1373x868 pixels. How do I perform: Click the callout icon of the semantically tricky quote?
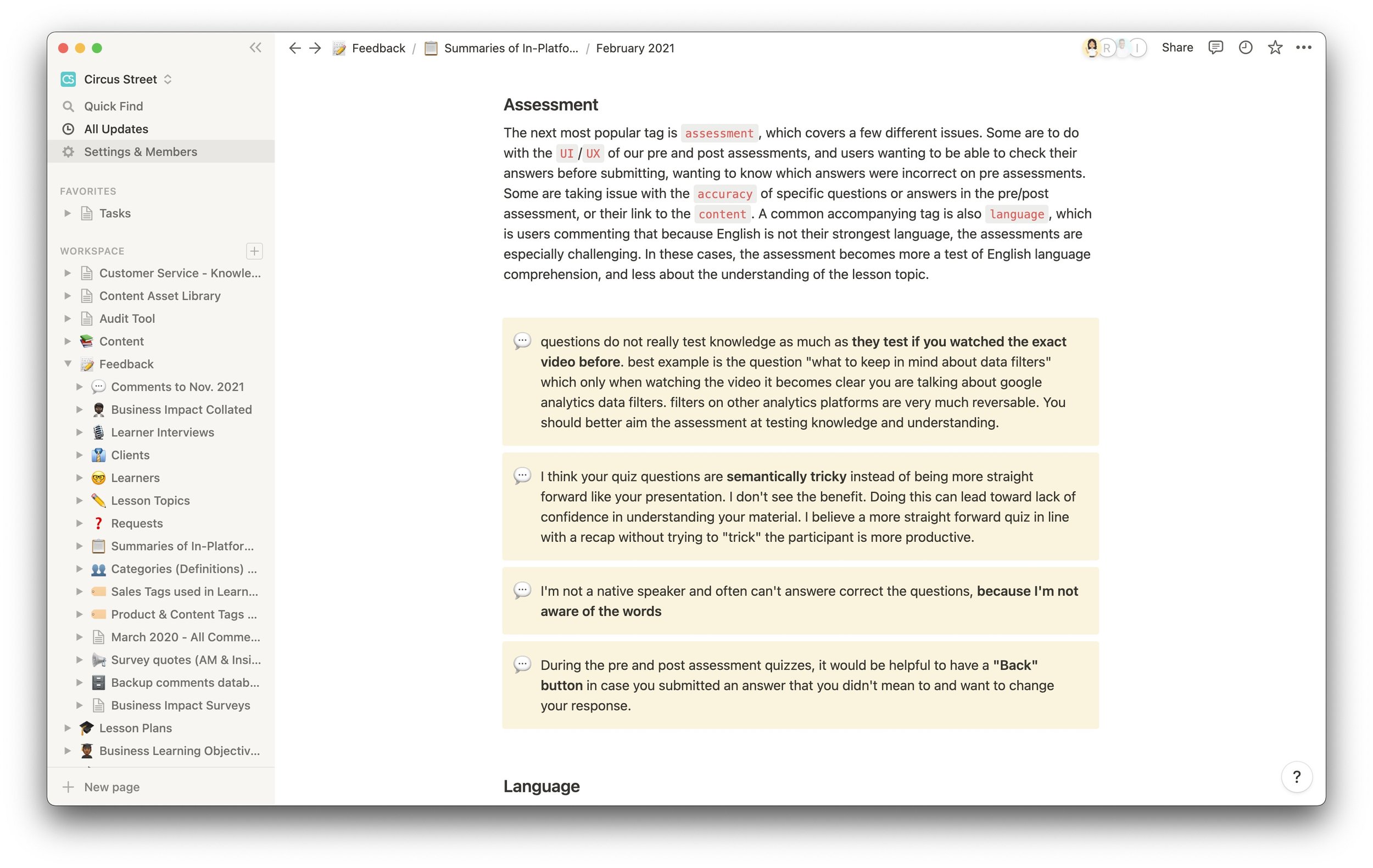(522, 475)
